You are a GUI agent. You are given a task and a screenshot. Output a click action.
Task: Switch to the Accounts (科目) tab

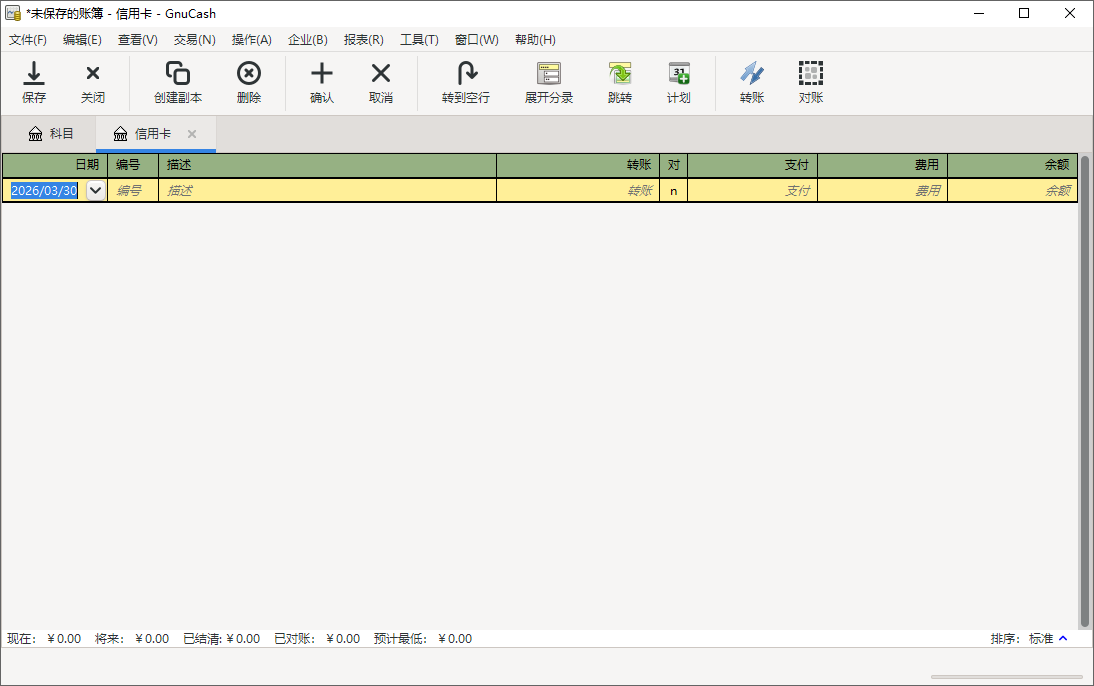point(51,134)
